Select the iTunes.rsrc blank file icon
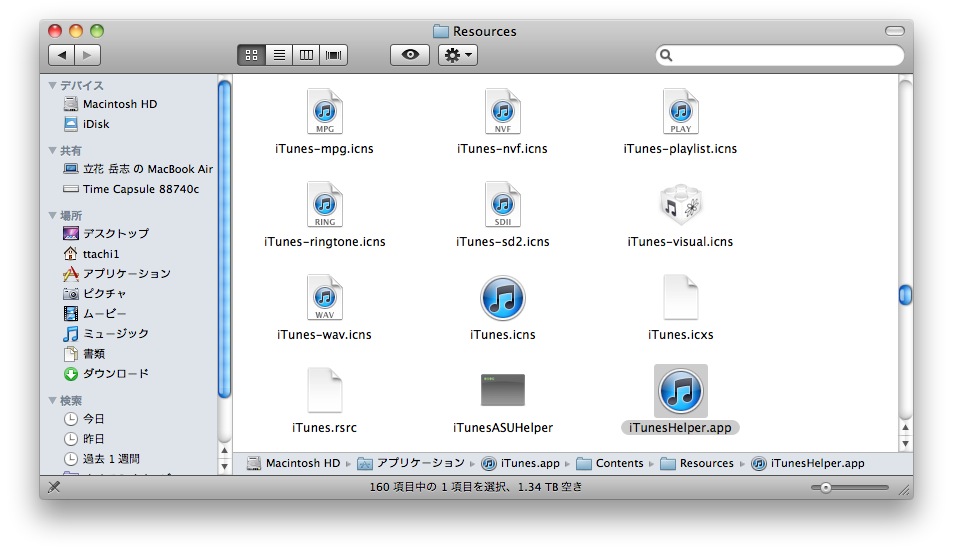953x559 pixels. pyautogui.click(x=324, y=390)
